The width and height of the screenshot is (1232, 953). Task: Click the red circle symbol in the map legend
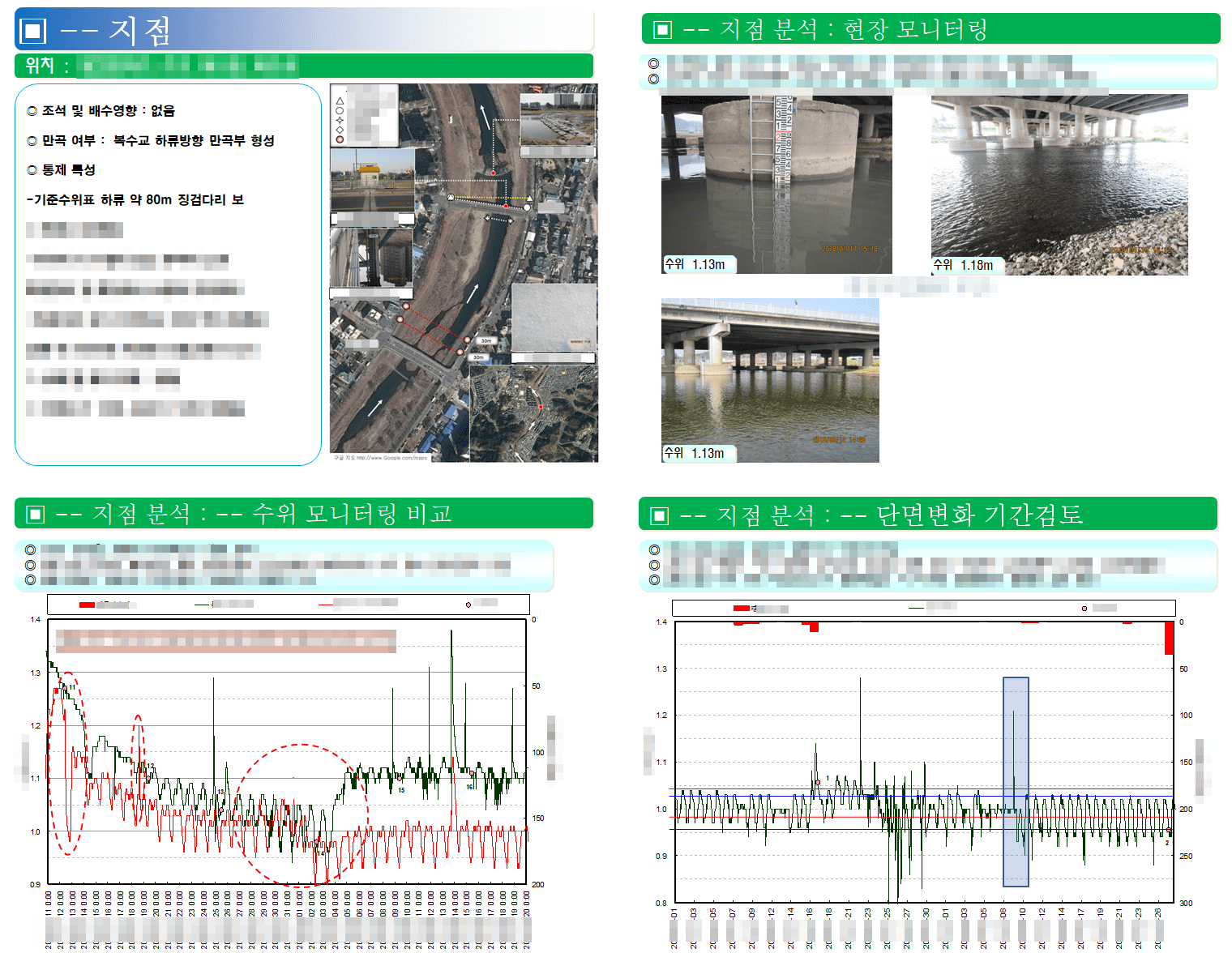340,139
